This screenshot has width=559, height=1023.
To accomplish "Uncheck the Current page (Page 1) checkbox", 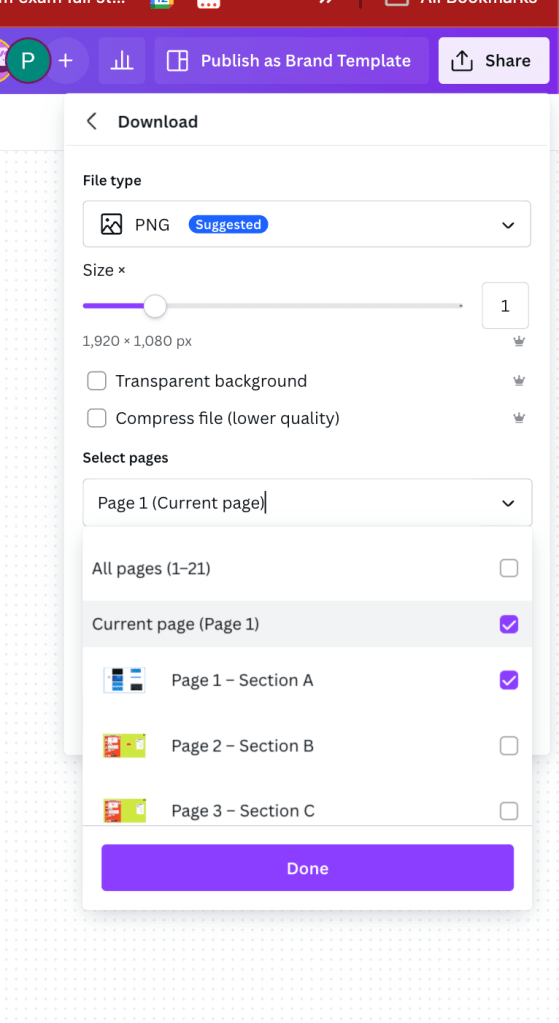I will pyautogui.click(x=509, y=624).
